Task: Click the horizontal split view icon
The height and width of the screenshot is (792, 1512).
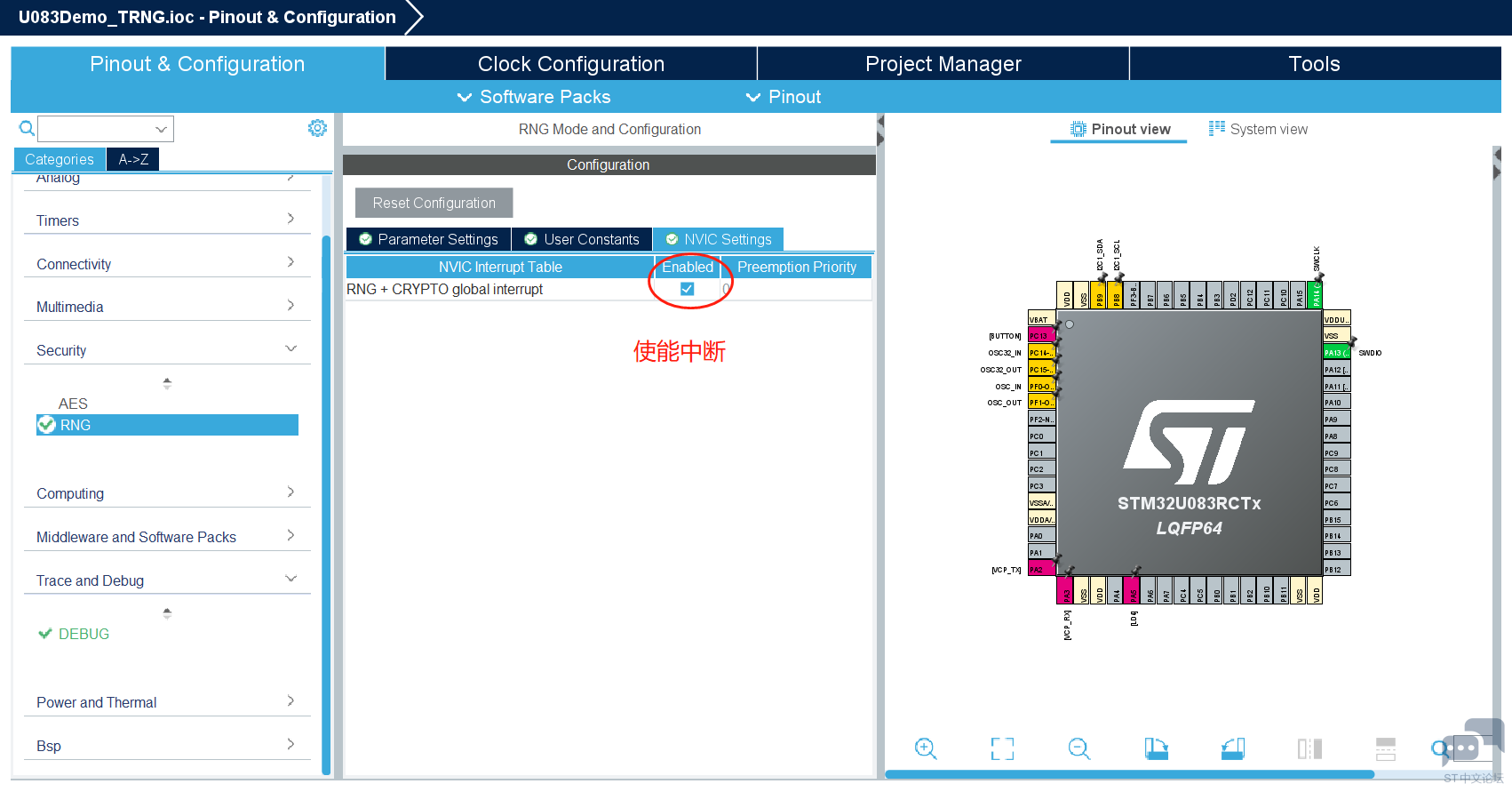Action: tap(1386, 748)
